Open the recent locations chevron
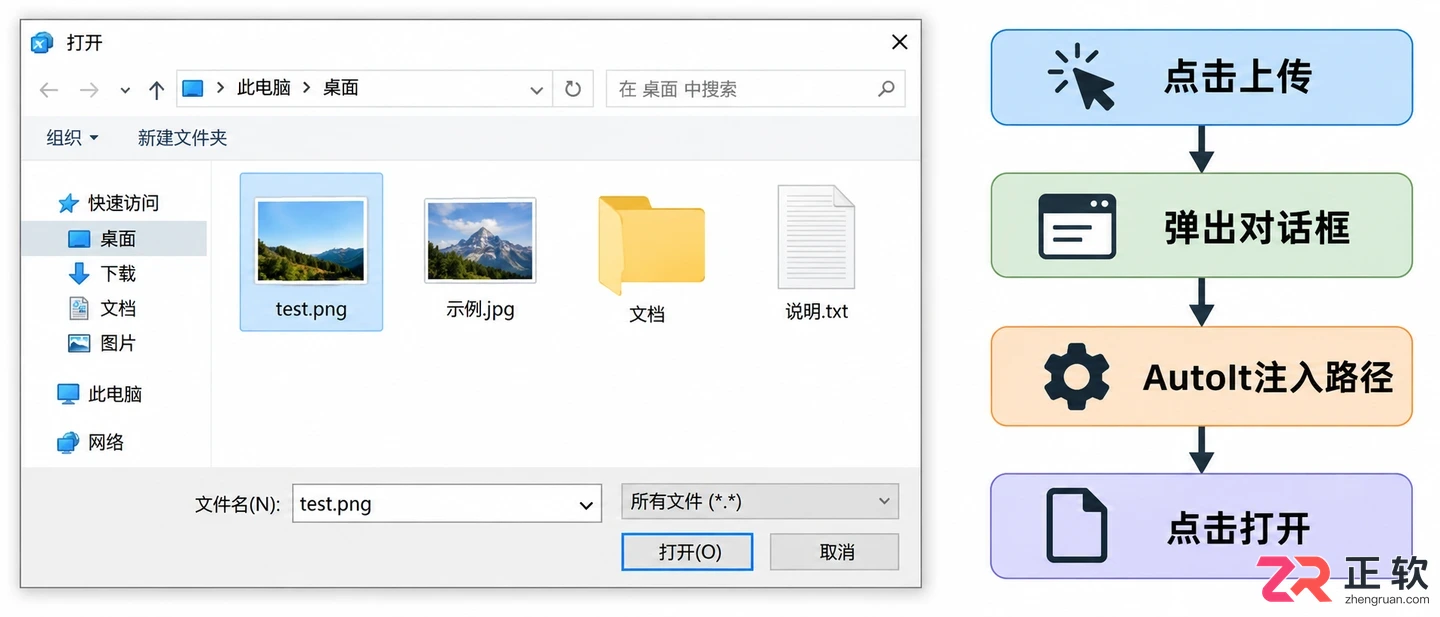The image size is (1440, 617). [x=125, y=90]
